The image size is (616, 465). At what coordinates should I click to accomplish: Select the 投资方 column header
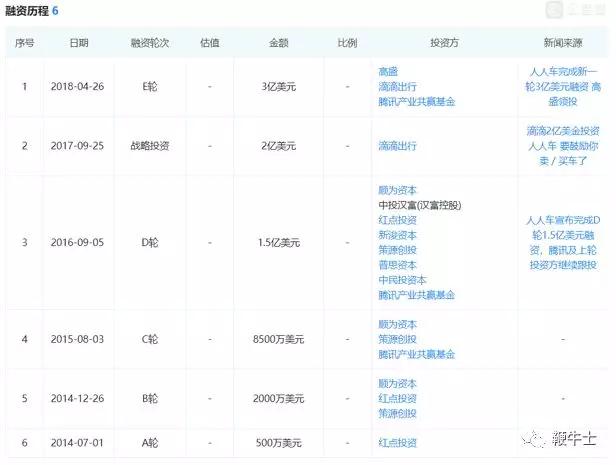tap(444, 43)
